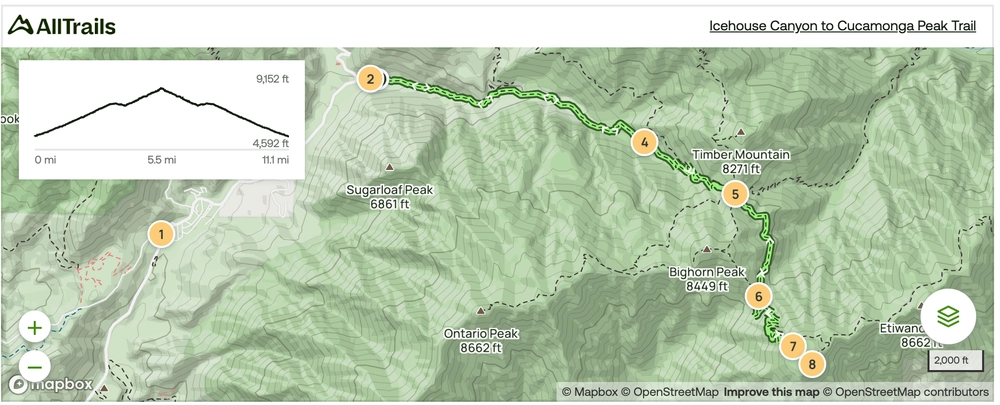Click the Mapbox logo

click(x=50, y=385)
